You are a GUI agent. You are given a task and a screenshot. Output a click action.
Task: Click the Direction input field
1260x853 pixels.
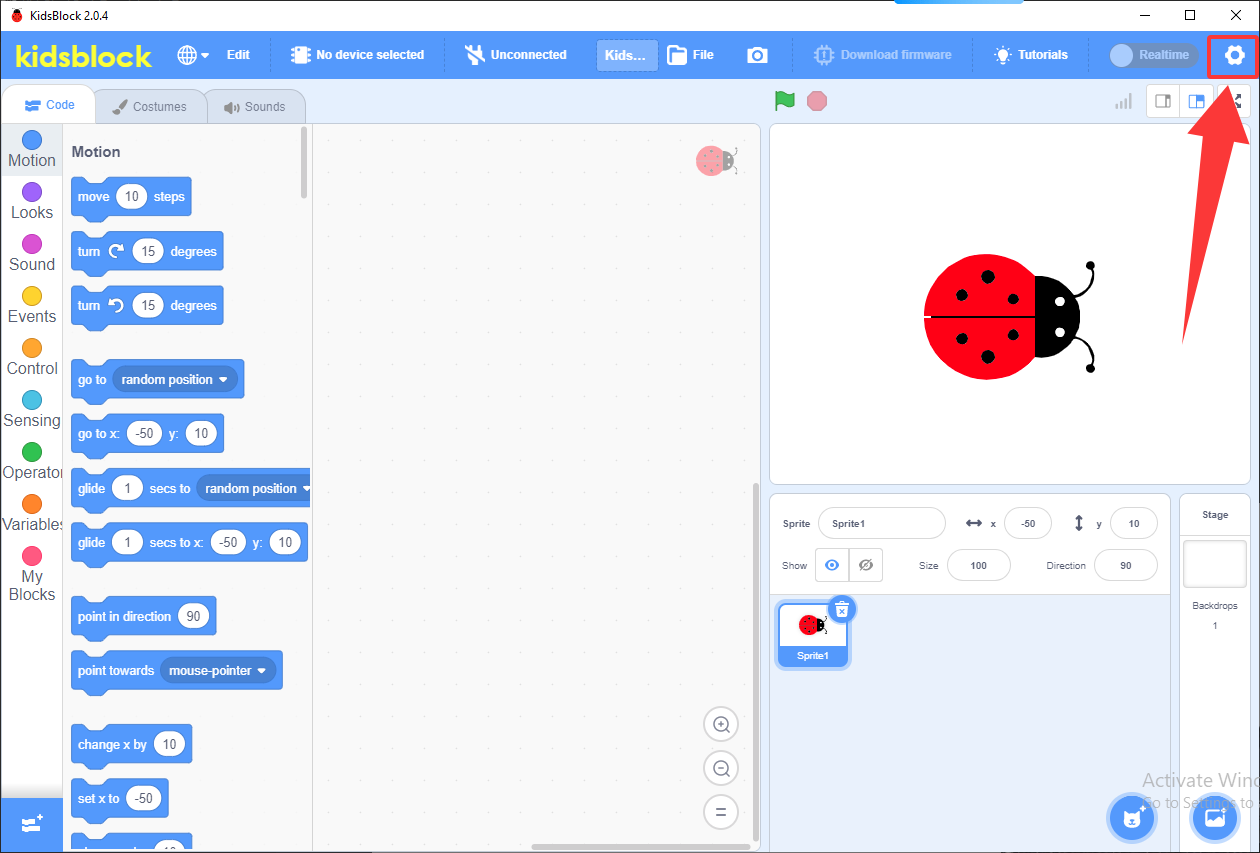[x=1126, y=565]
